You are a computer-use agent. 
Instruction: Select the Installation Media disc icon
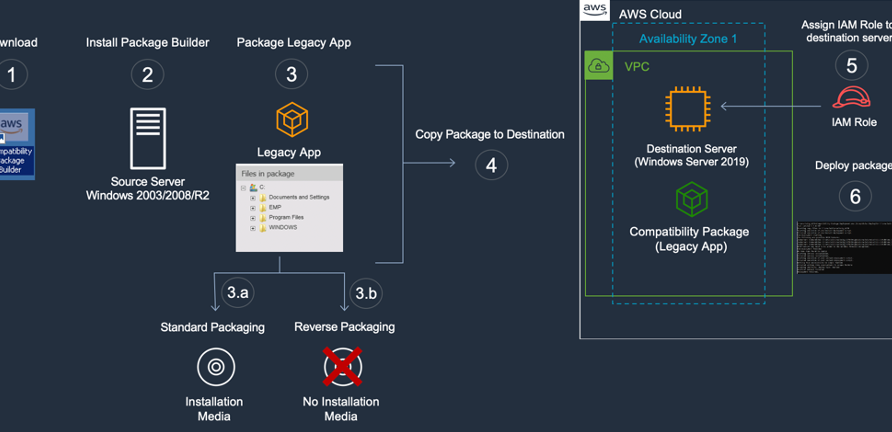214,368
